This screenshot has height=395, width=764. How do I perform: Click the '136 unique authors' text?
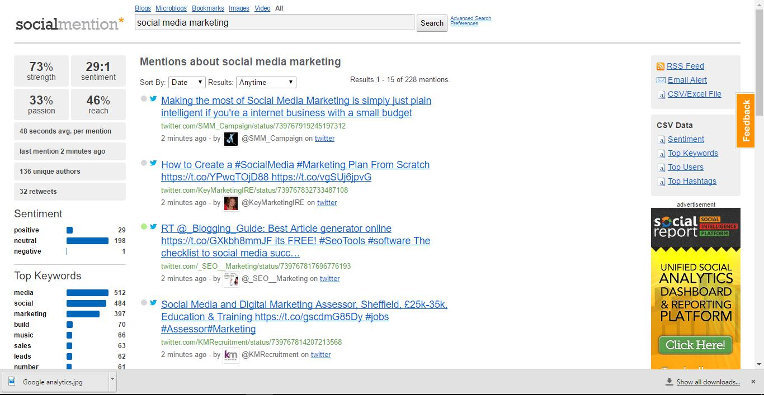[50, 171]
